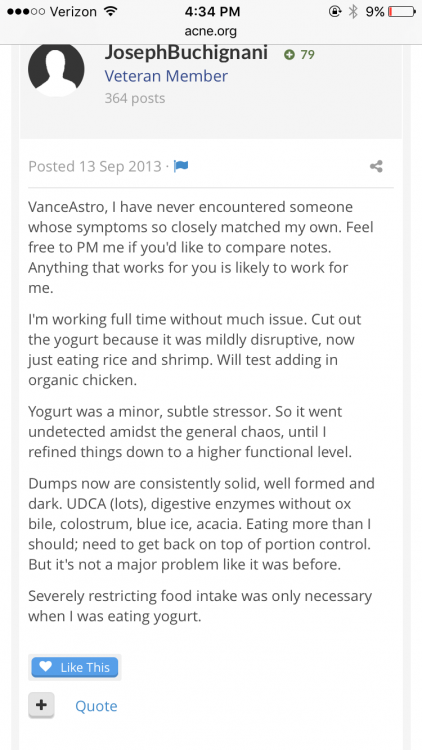
Task: Click the Veteran Member rank label
Action: click(x=166, y=76)
